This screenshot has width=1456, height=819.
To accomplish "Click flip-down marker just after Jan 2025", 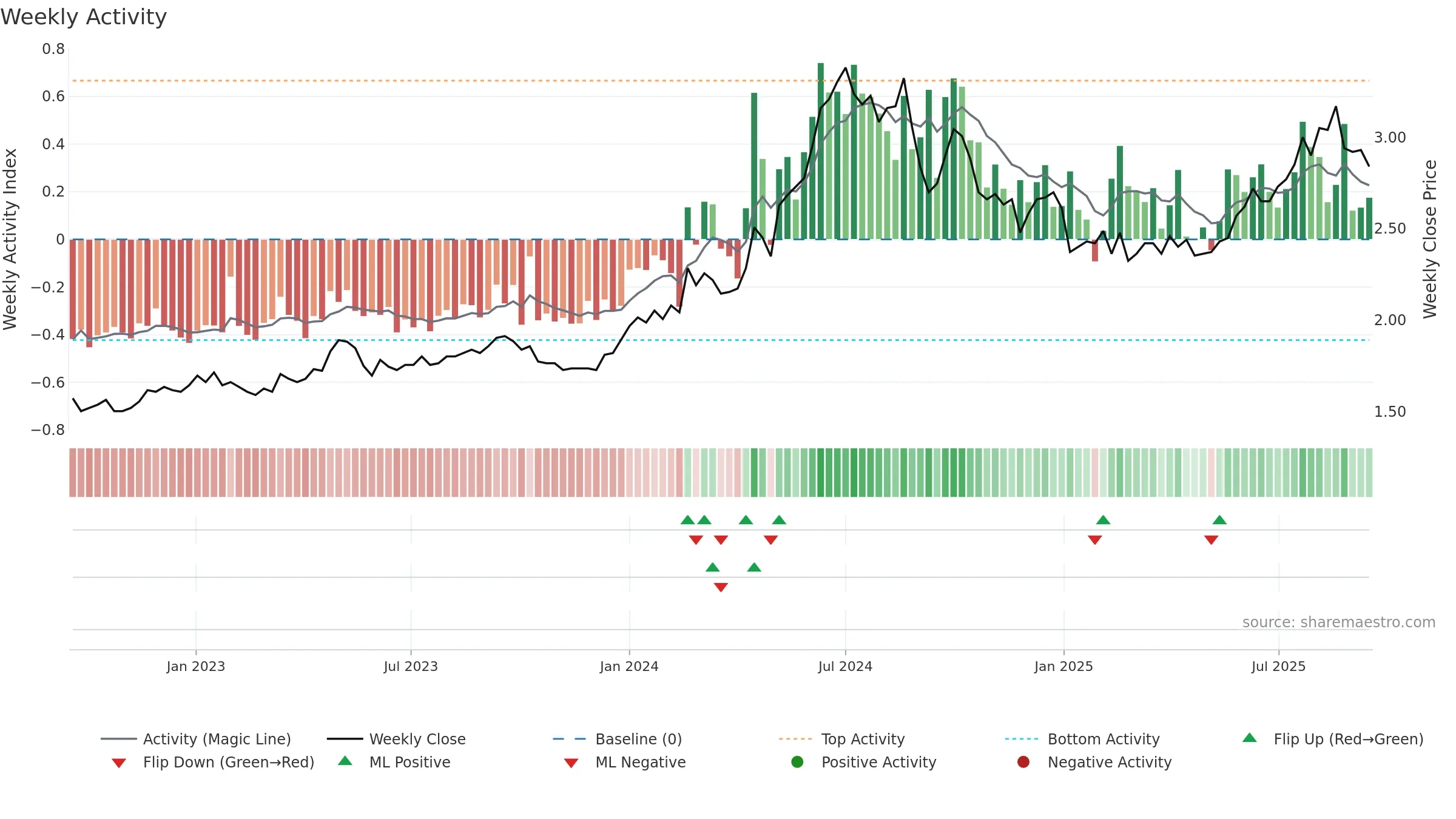I will [1095, 540].
